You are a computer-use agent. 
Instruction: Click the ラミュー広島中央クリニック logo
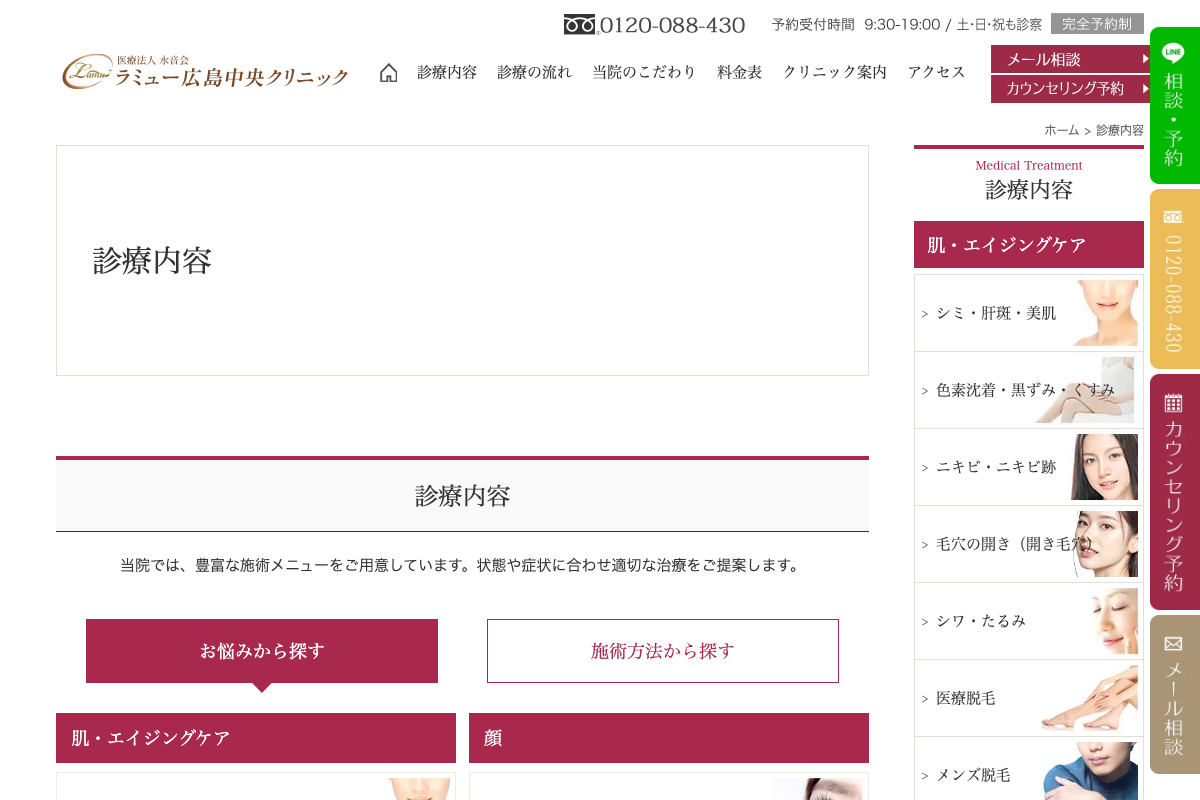[x=204, y=72]
